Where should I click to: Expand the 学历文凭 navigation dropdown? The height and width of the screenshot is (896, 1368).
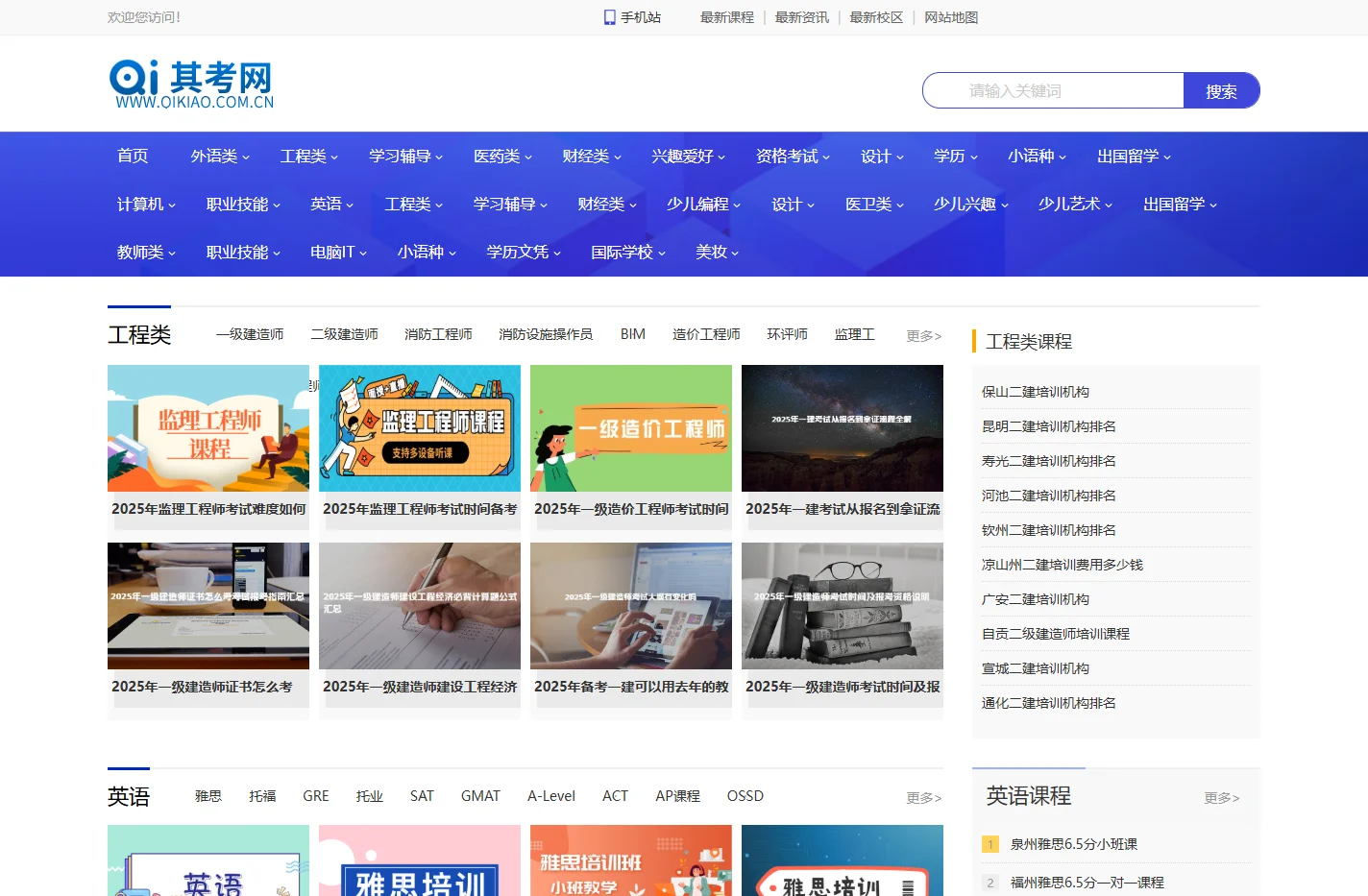tap(524, 252)
